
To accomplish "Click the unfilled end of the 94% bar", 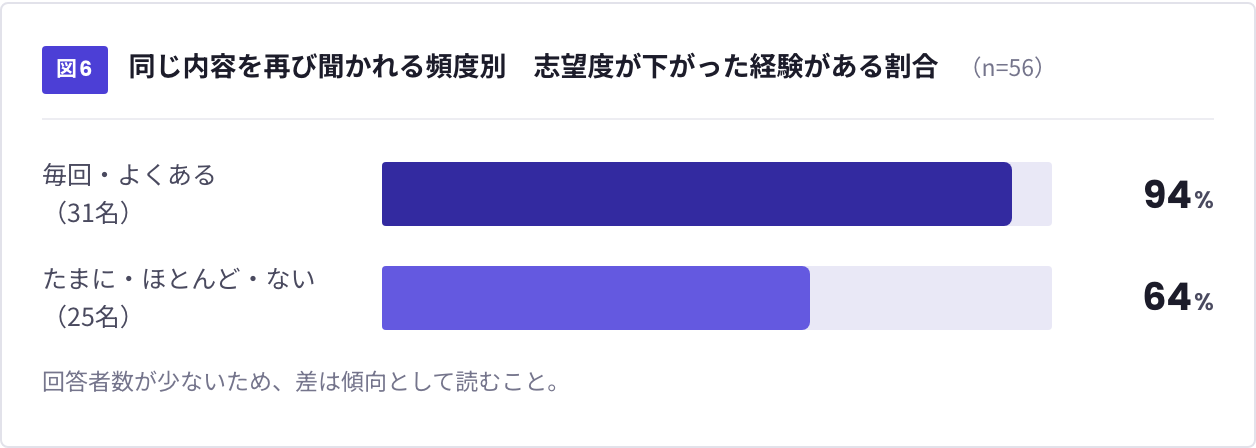I will (1032, 194).
